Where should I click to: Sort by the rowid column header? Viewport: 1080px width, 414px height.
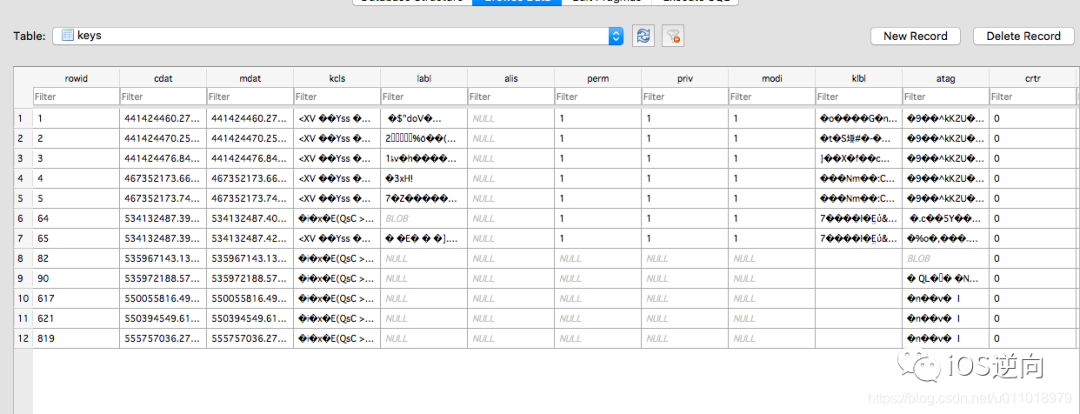[76, 79]
